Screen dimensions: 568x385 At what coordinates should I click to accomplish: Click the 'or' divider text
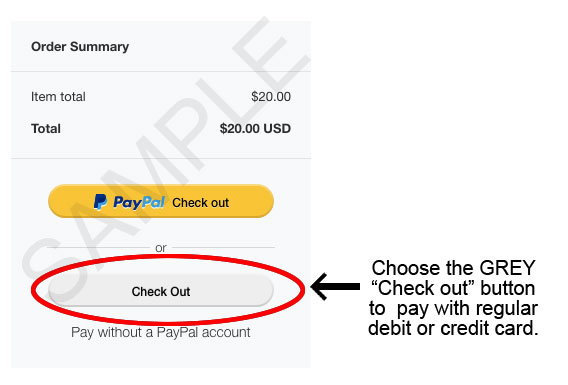tap(161, 248)
